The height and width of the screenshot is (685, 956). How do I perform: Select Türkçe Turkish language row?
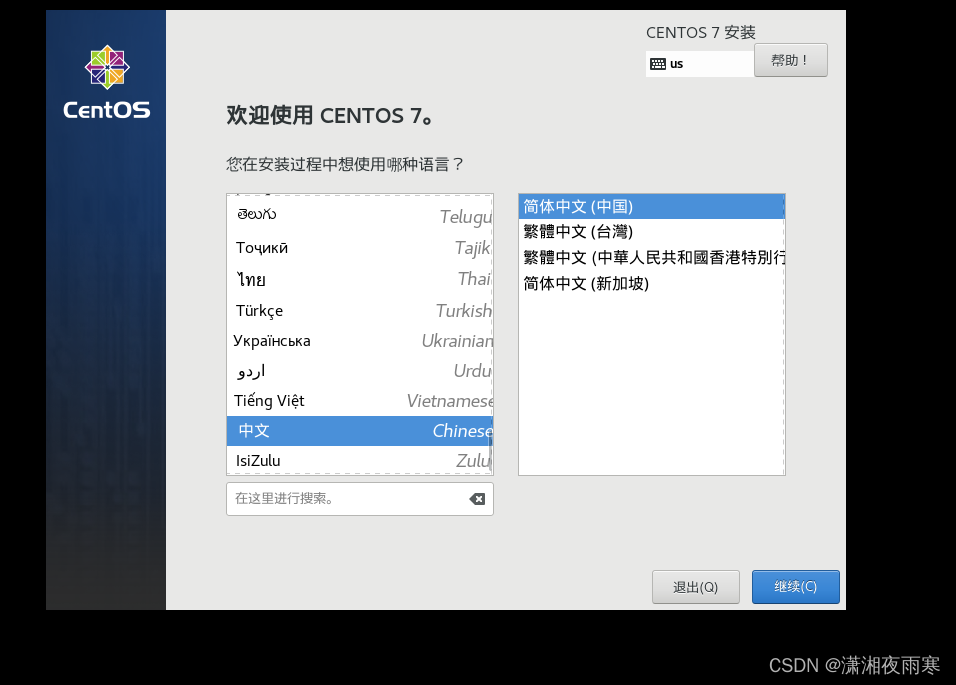click(360, 311)
